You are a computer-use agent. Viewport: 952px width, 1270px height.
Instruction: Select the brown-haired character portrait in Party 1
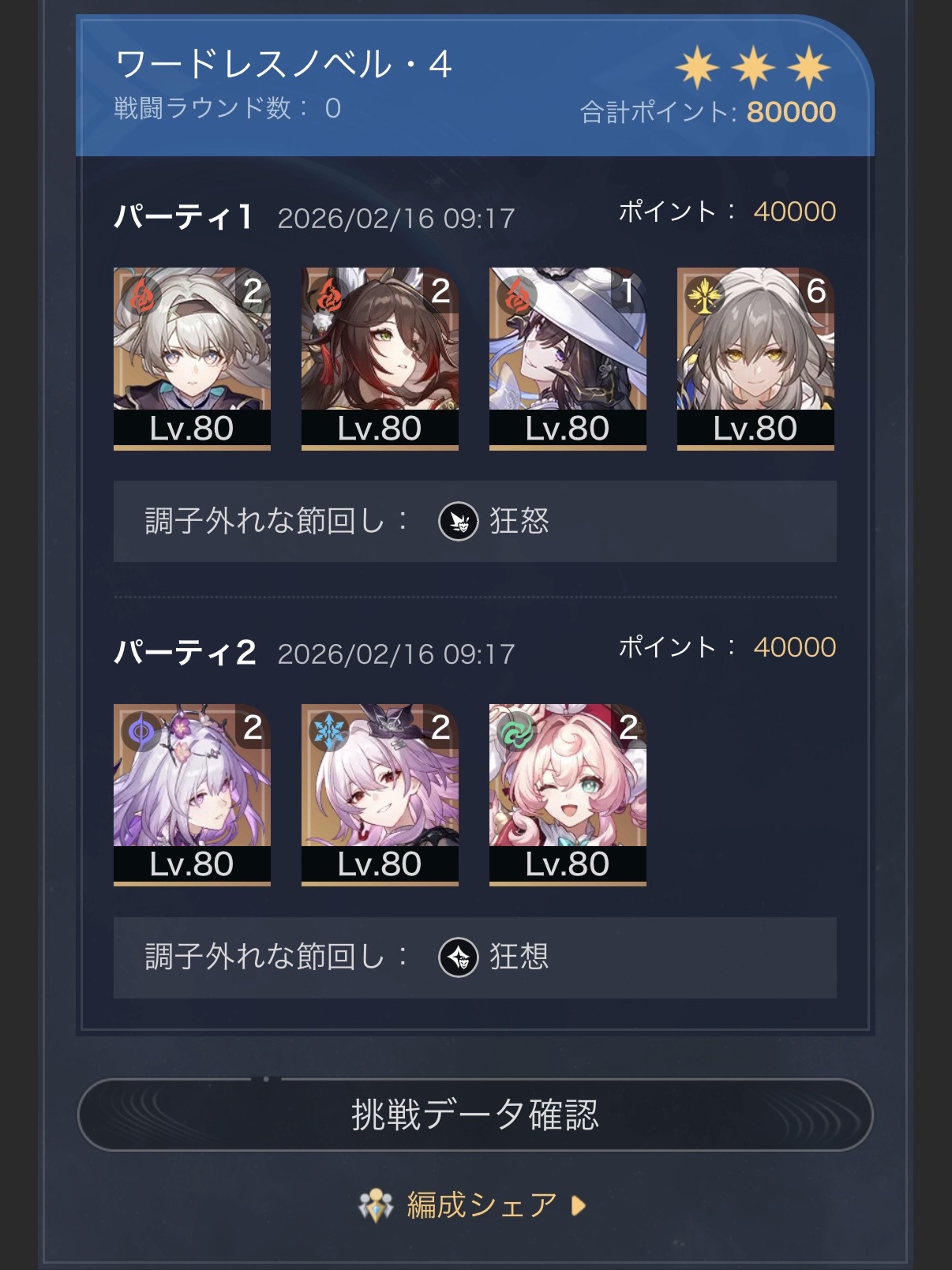coord(380,359)
